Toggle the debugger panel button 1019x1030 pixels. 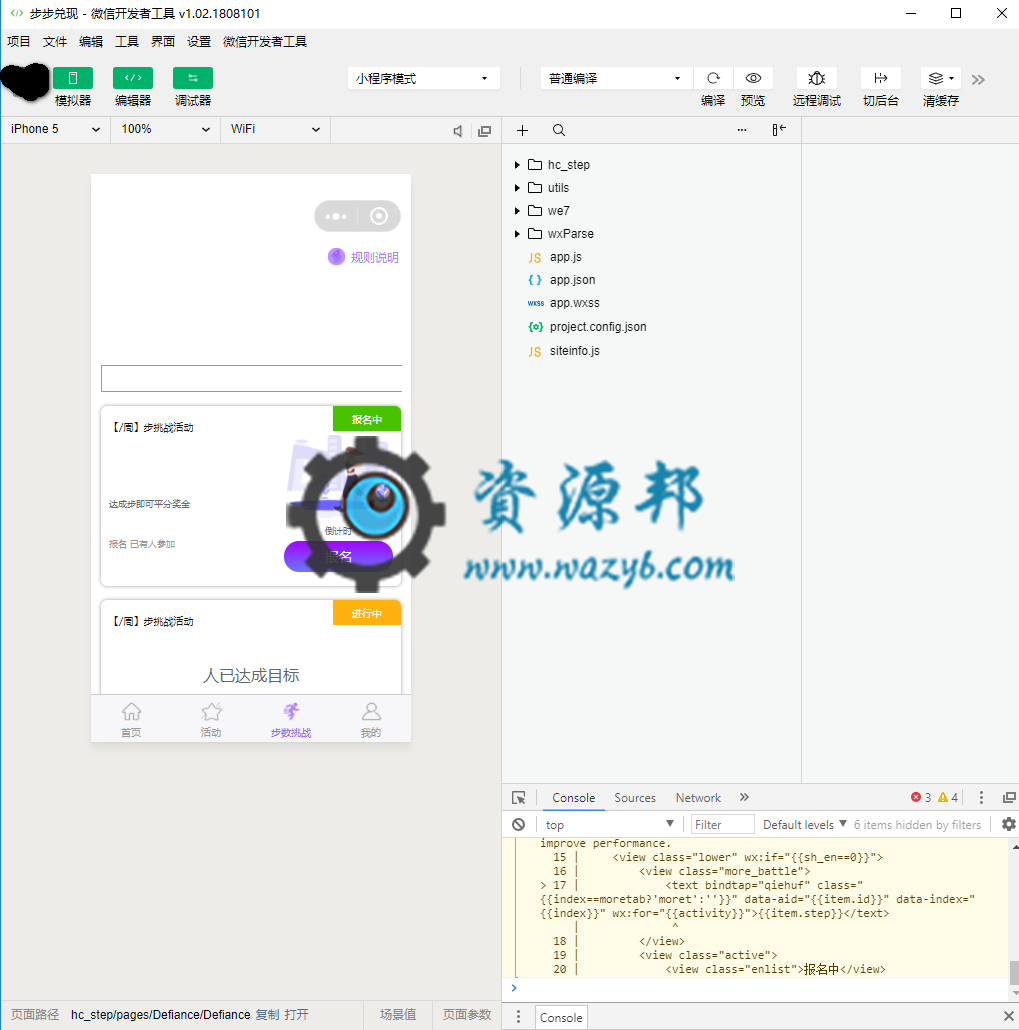point(192,78)
